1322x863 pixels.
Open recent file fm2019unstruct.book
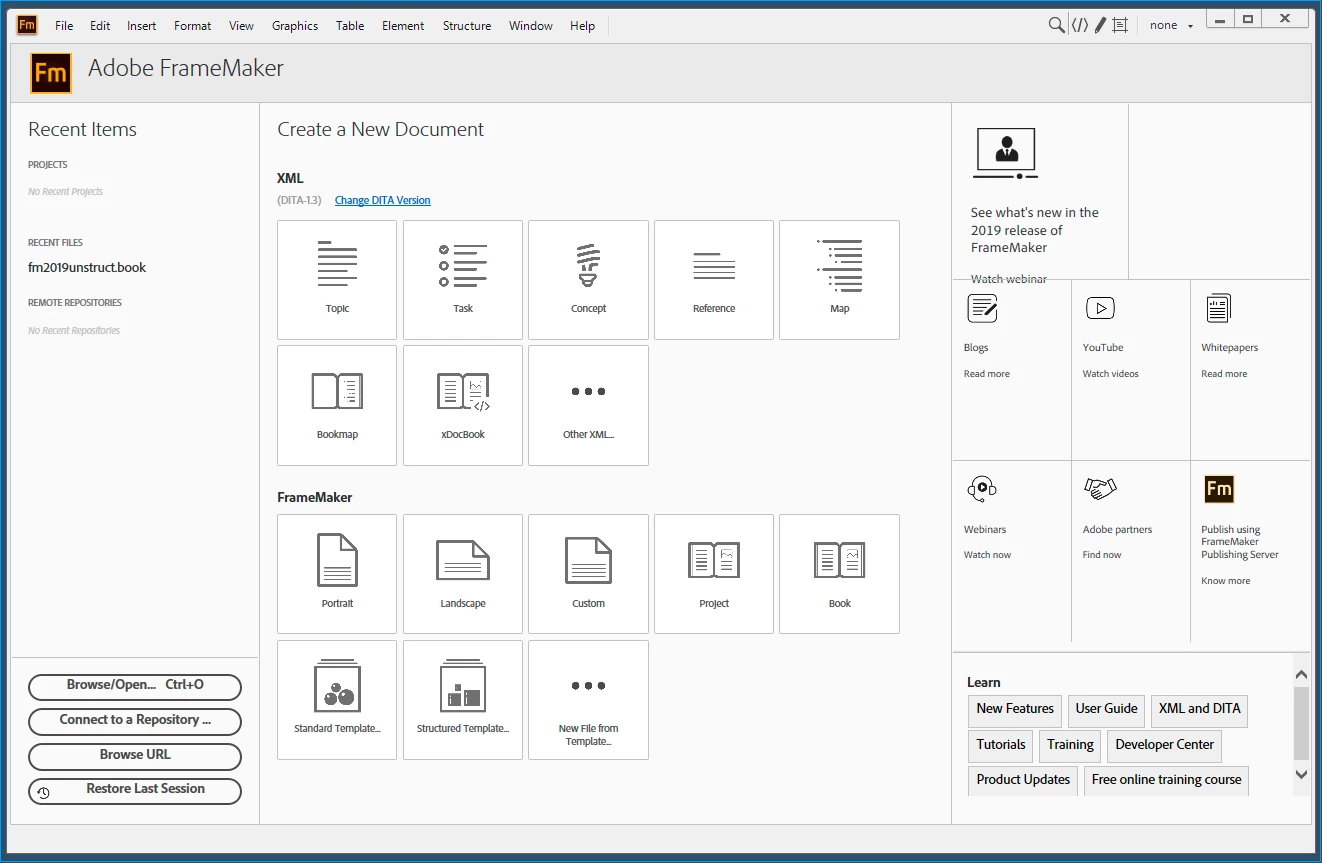87,267
